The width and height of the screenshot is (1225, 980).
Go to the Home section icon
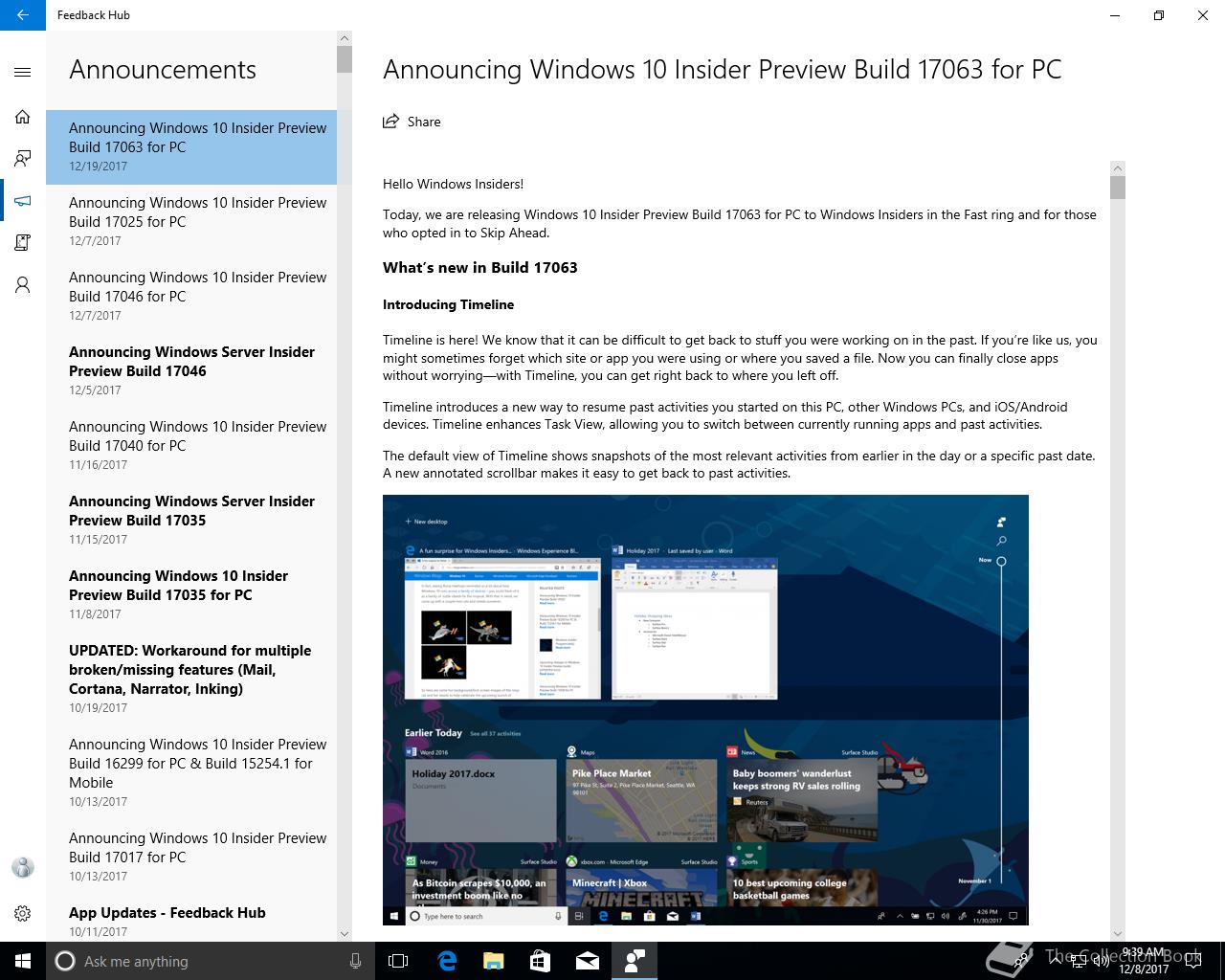[x=23, y=117]
